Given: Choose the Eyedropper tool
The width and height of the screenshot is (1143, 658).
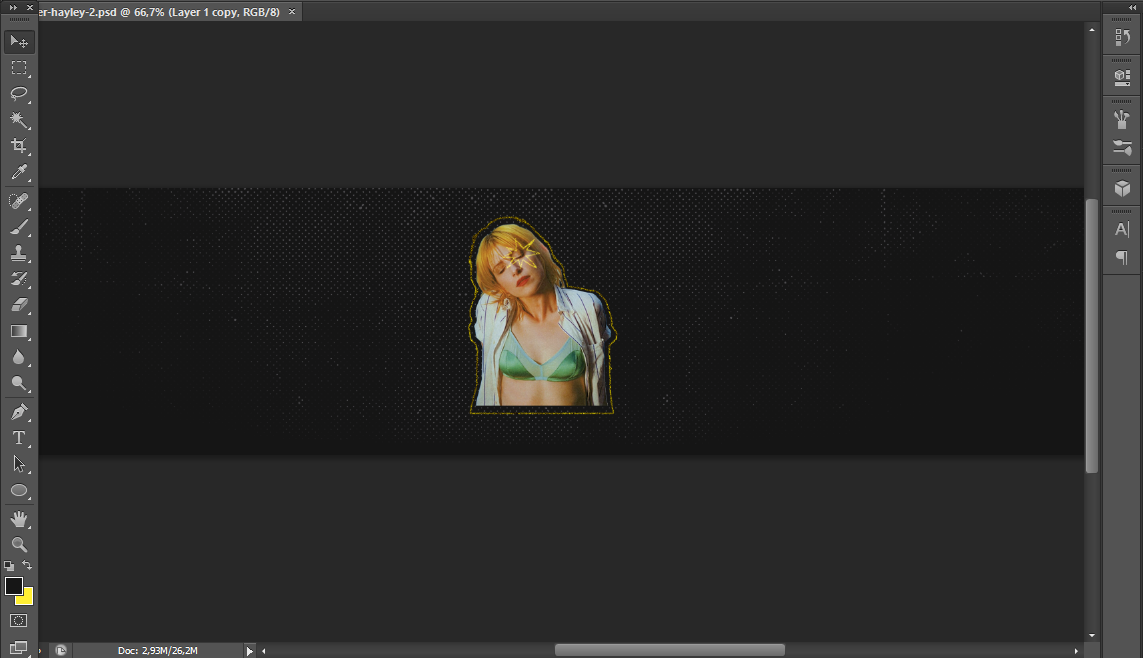Looking at the screenshot, I should click(18, 173).
